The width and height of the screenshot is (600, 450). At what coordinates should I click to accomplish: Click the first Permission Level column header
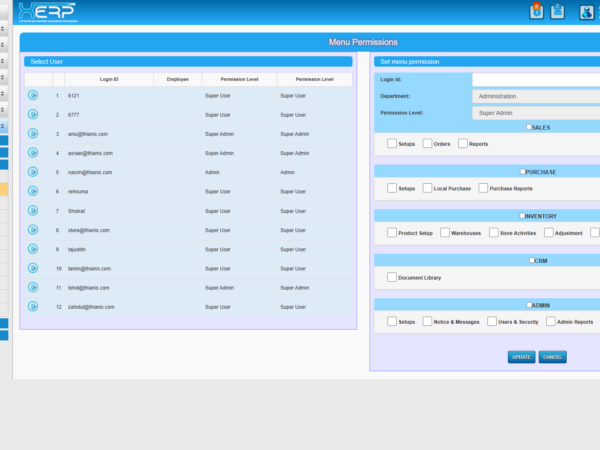click(x=239, y=79)
